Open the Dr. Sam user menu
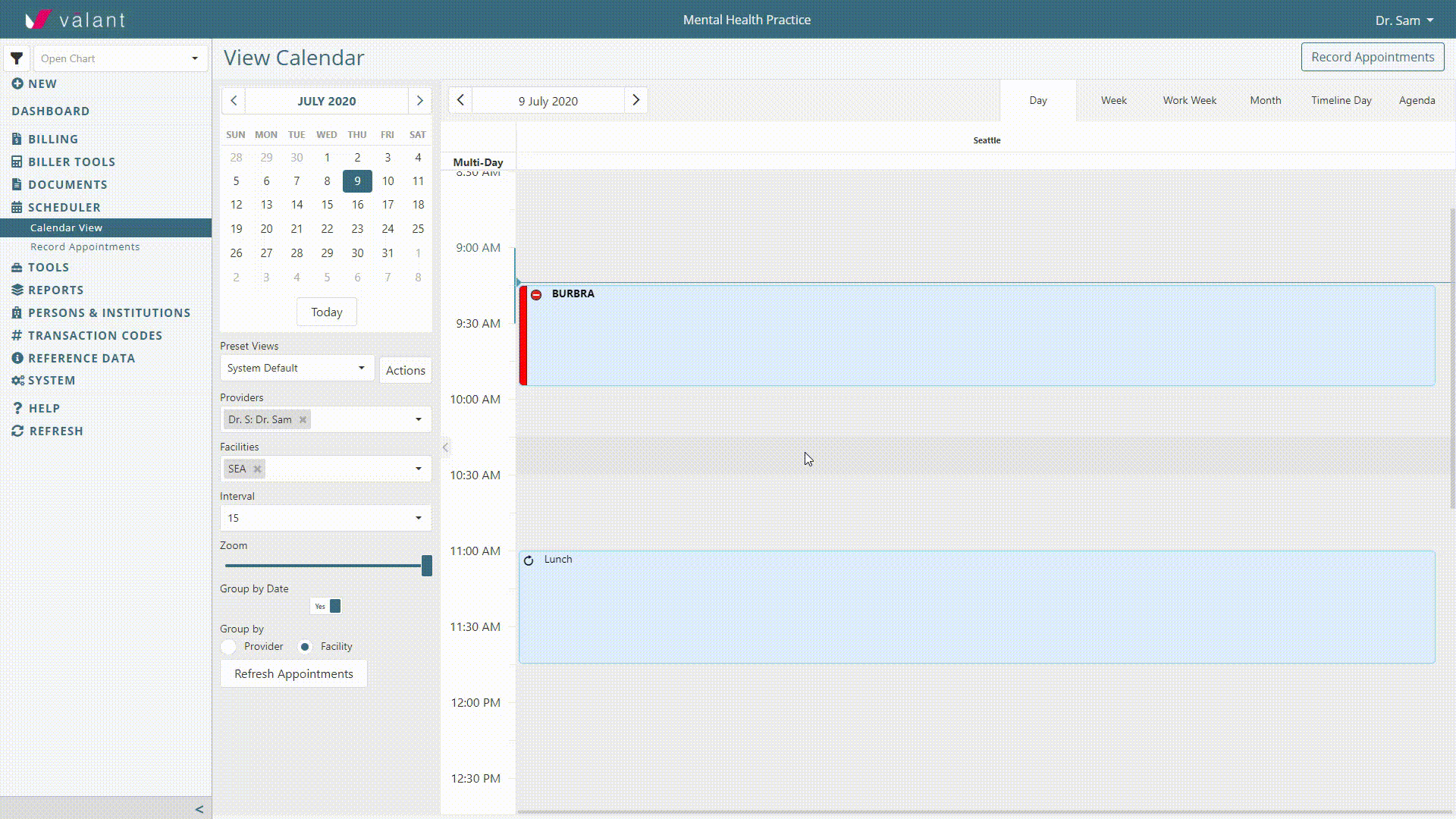 (x=1404, y=20)
